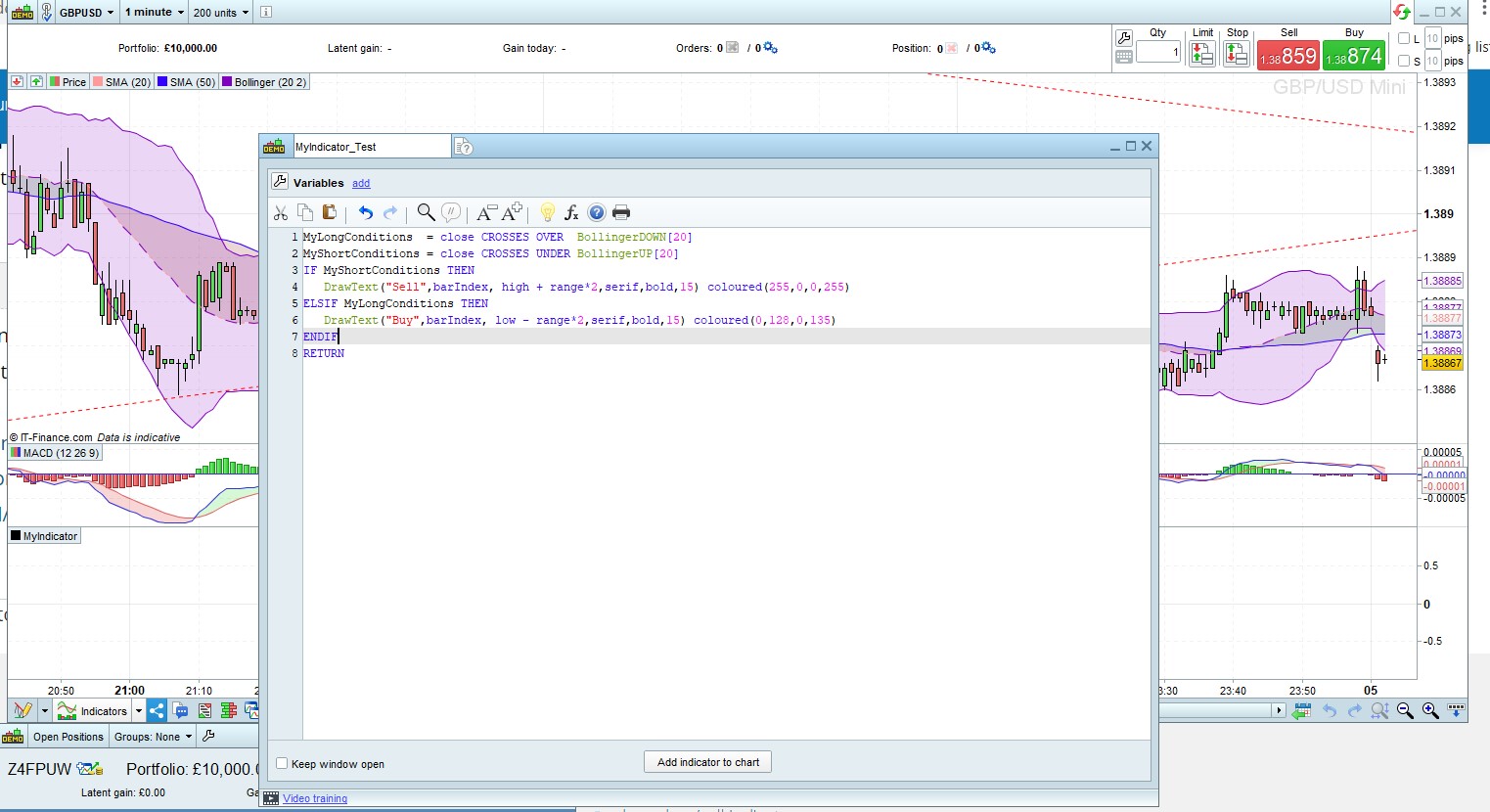
Task: Click the light bulb hint icon
Action: [x=548, y=212]
